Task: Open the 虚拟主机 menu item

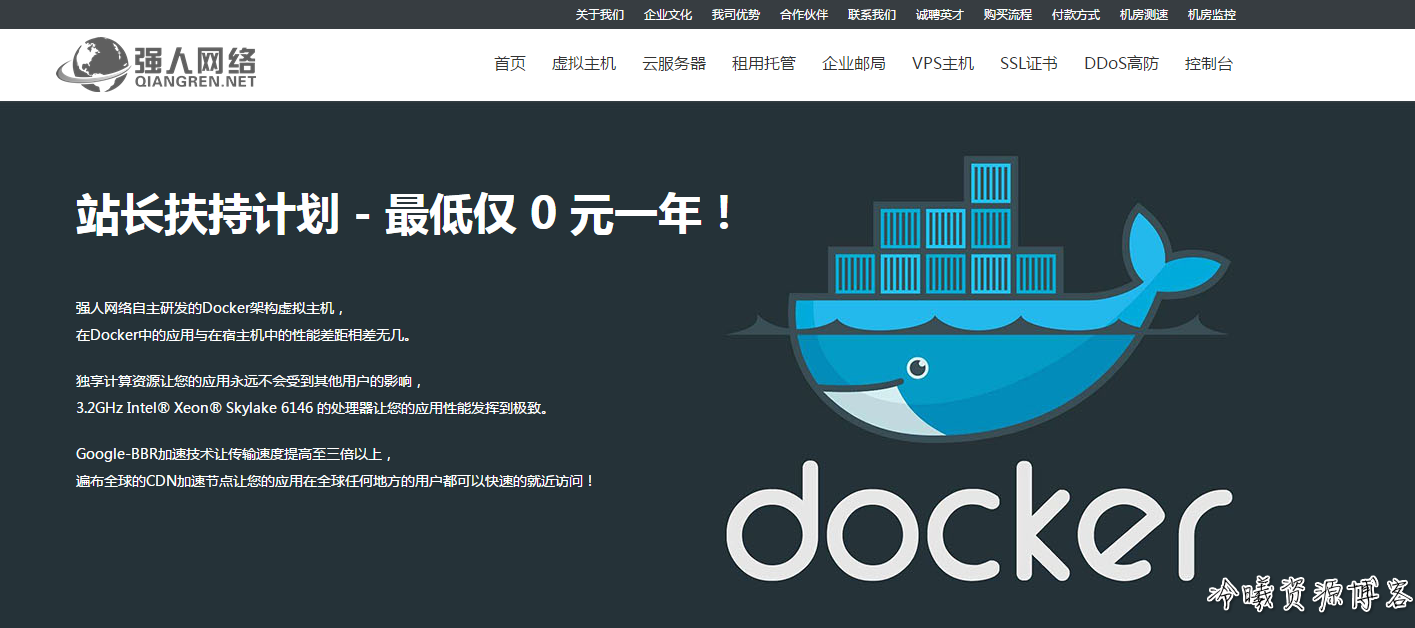Action: pyautogui.click(x=584, y=64)
